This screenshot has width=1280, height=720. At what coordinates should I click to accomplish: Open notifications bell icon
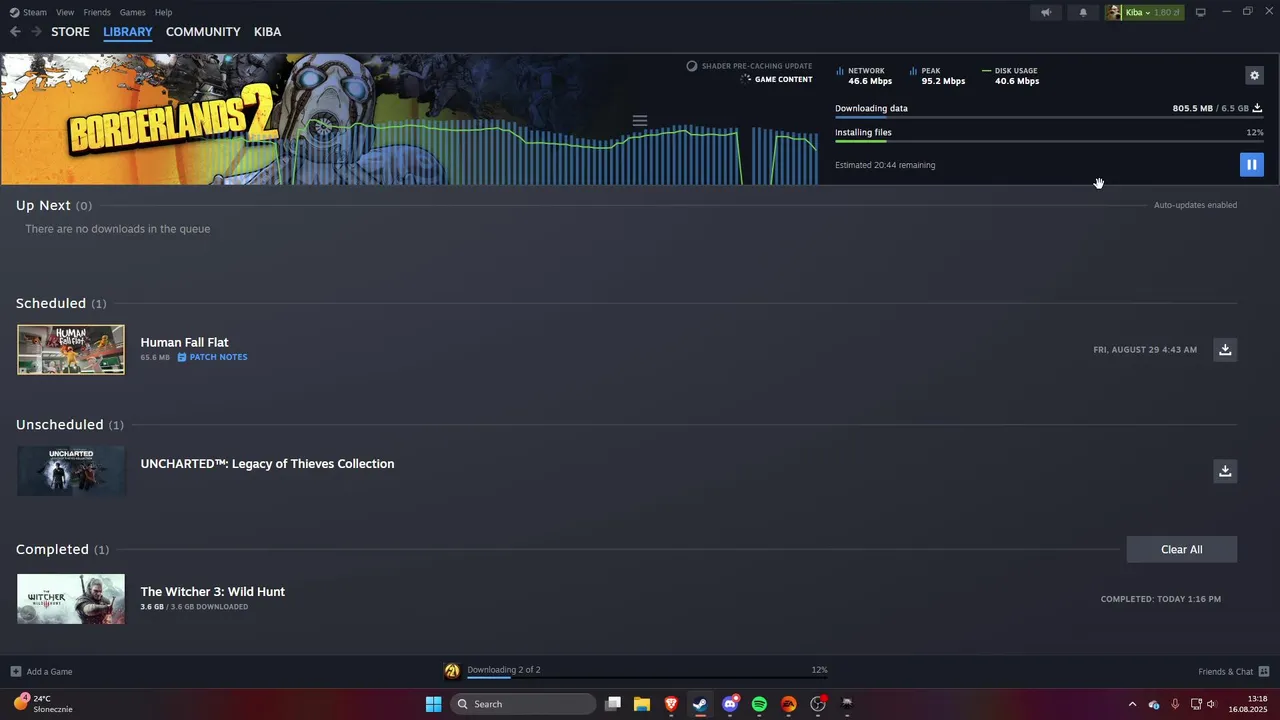1083,12
